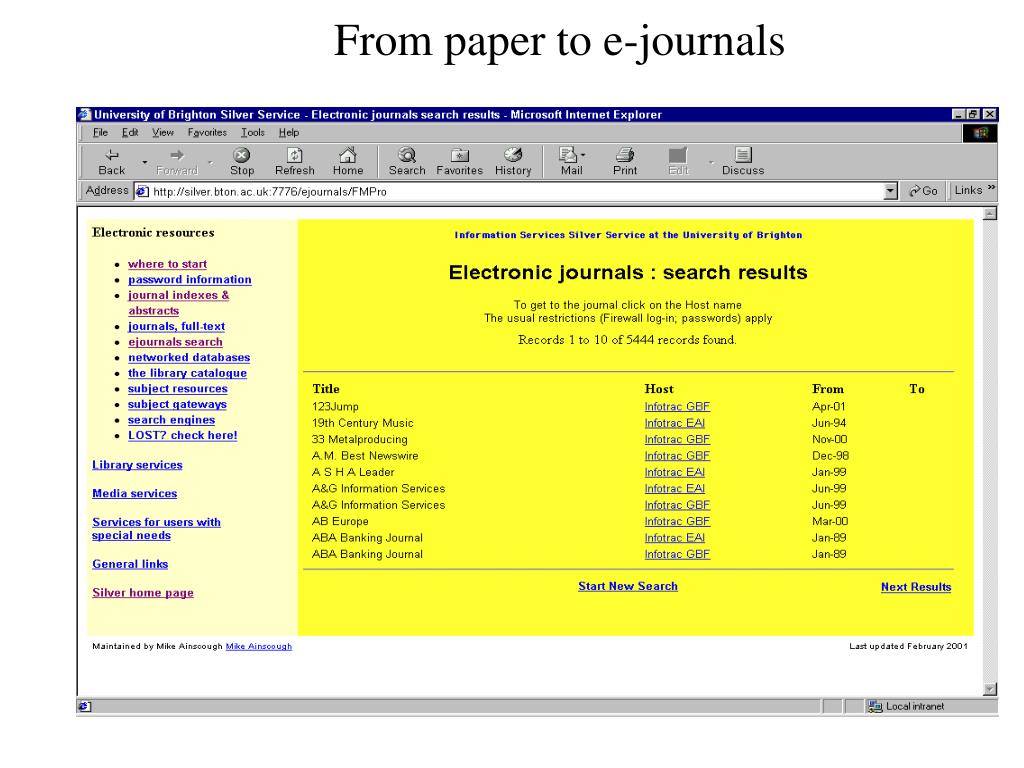
Task: Refresh the current page
Action: [x=295, y=161]
